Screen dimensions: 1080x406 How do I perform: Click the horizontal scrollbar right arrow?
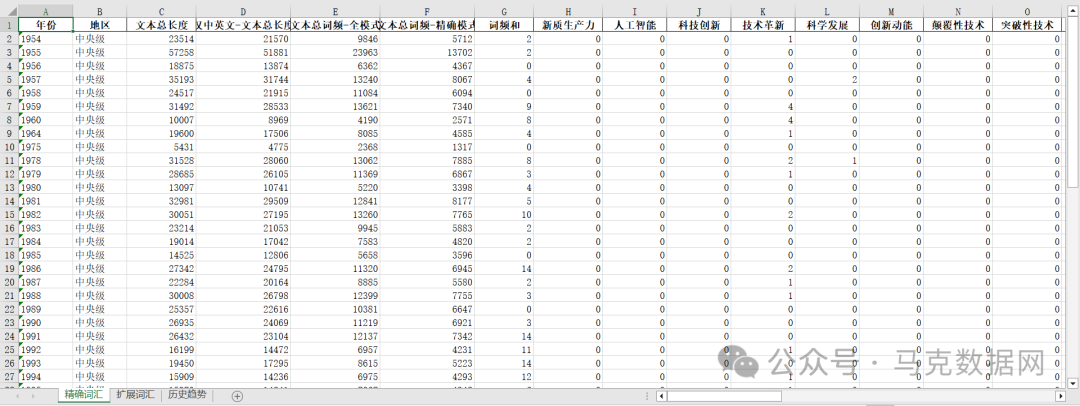(x=1061, y=396)
